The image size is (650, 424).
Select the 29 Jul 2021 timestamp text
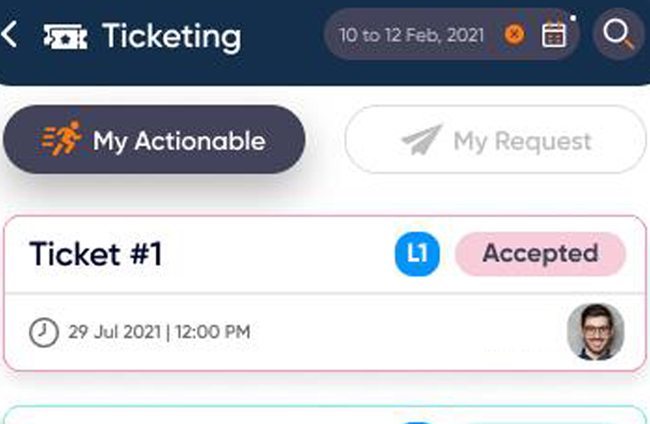[159, 332]
